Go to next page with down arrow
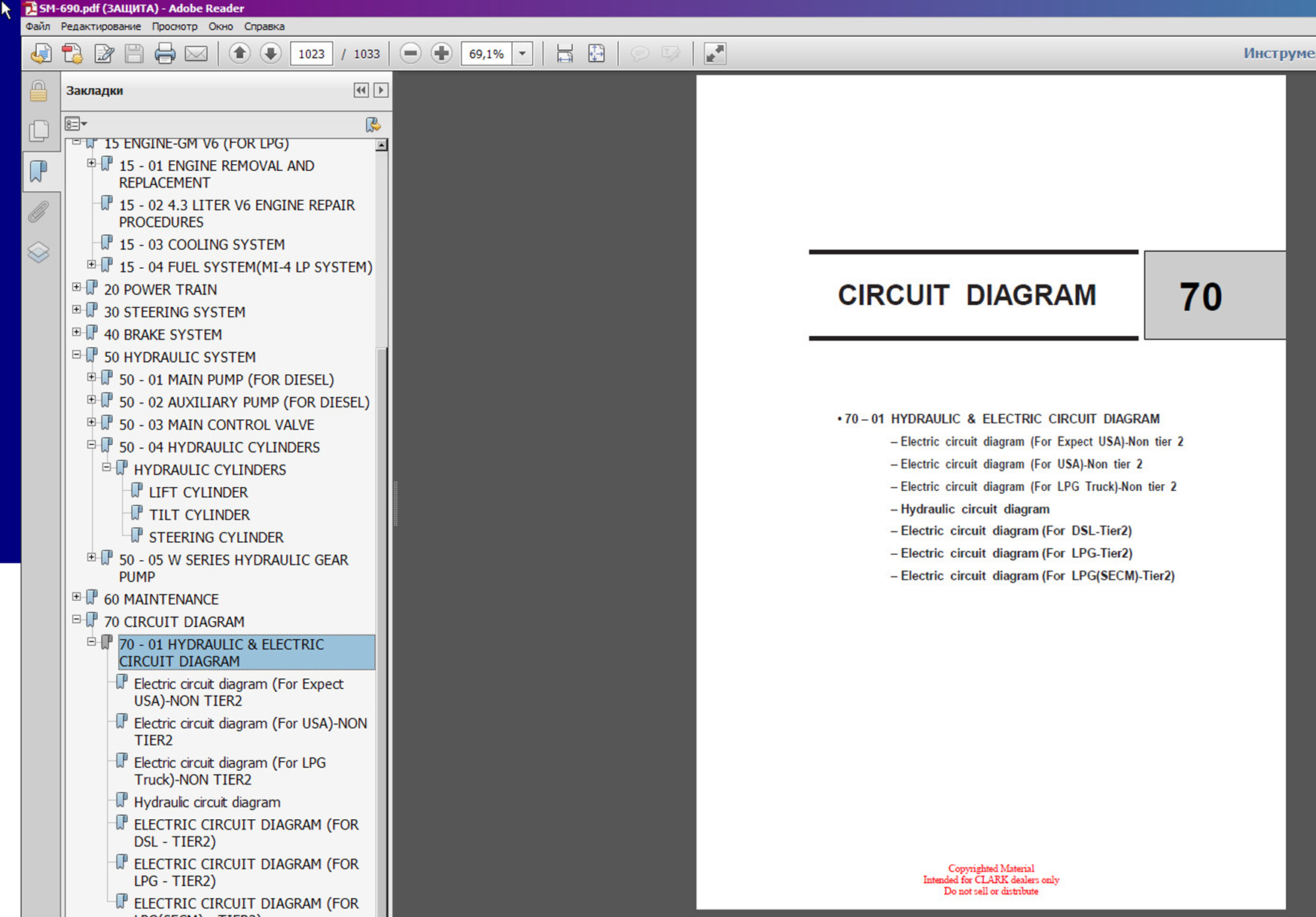Viewport: 1316px width, 917px height. (x=270, y=53)
